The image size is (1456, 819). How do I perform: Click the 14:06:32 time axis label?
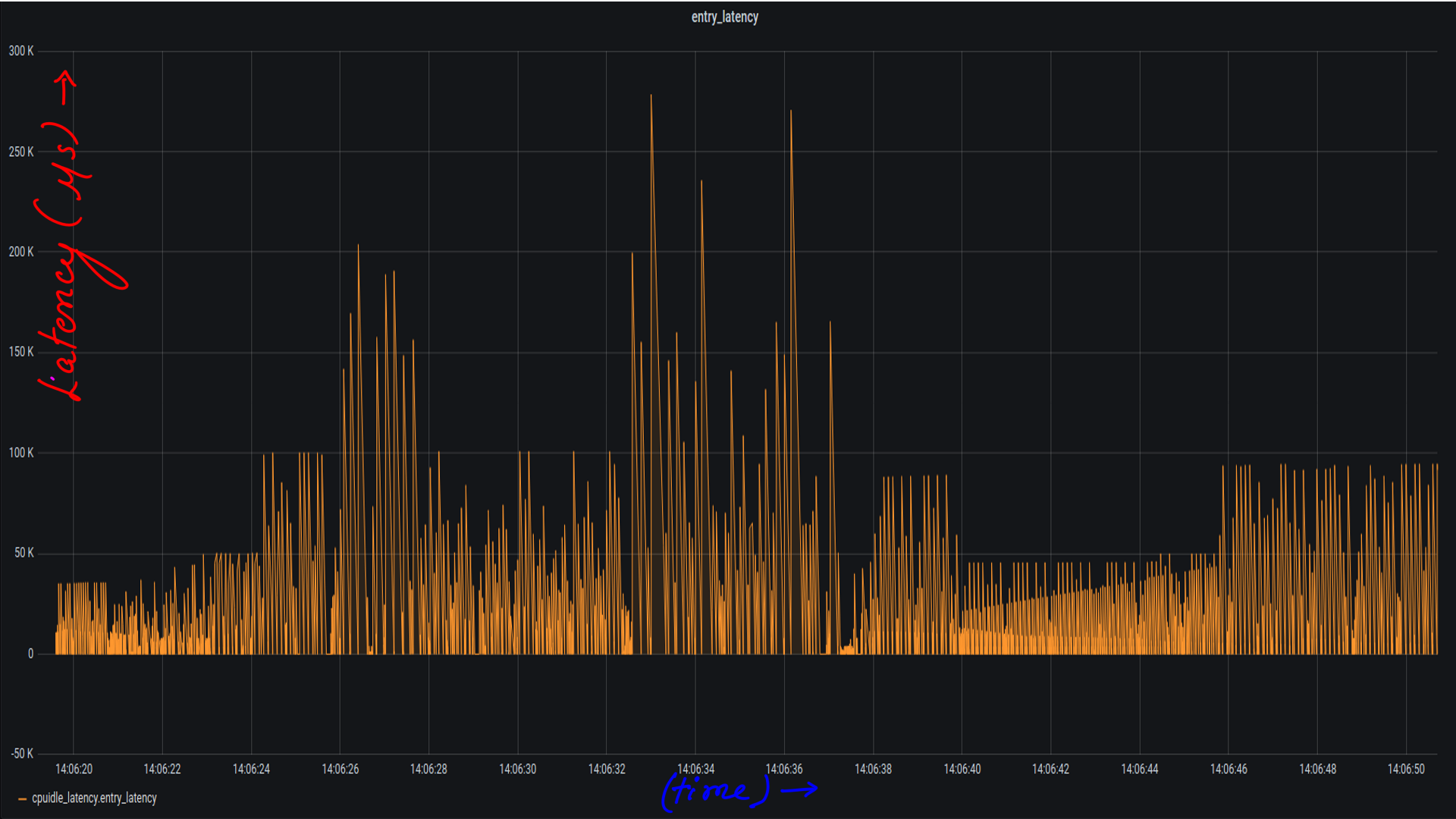(x=607, y=769)
